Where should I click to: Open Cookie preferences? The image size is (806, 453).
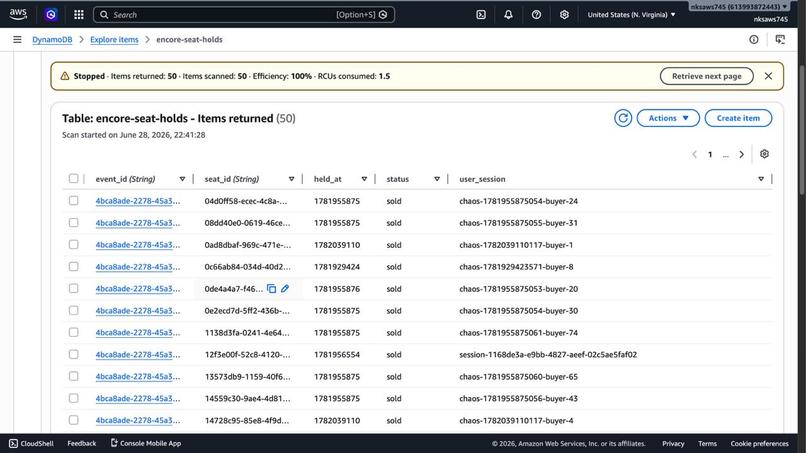(759, 443)
